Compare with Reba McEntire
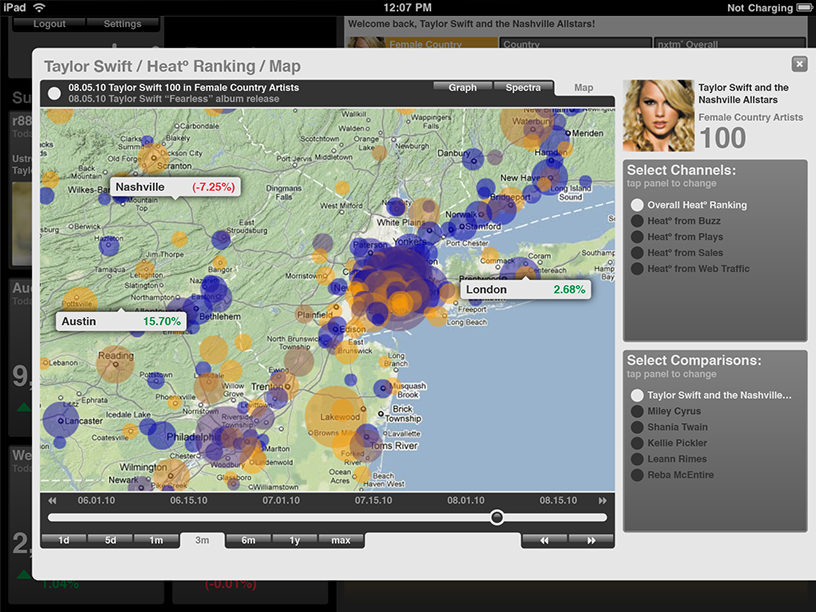 pos(672,475)
